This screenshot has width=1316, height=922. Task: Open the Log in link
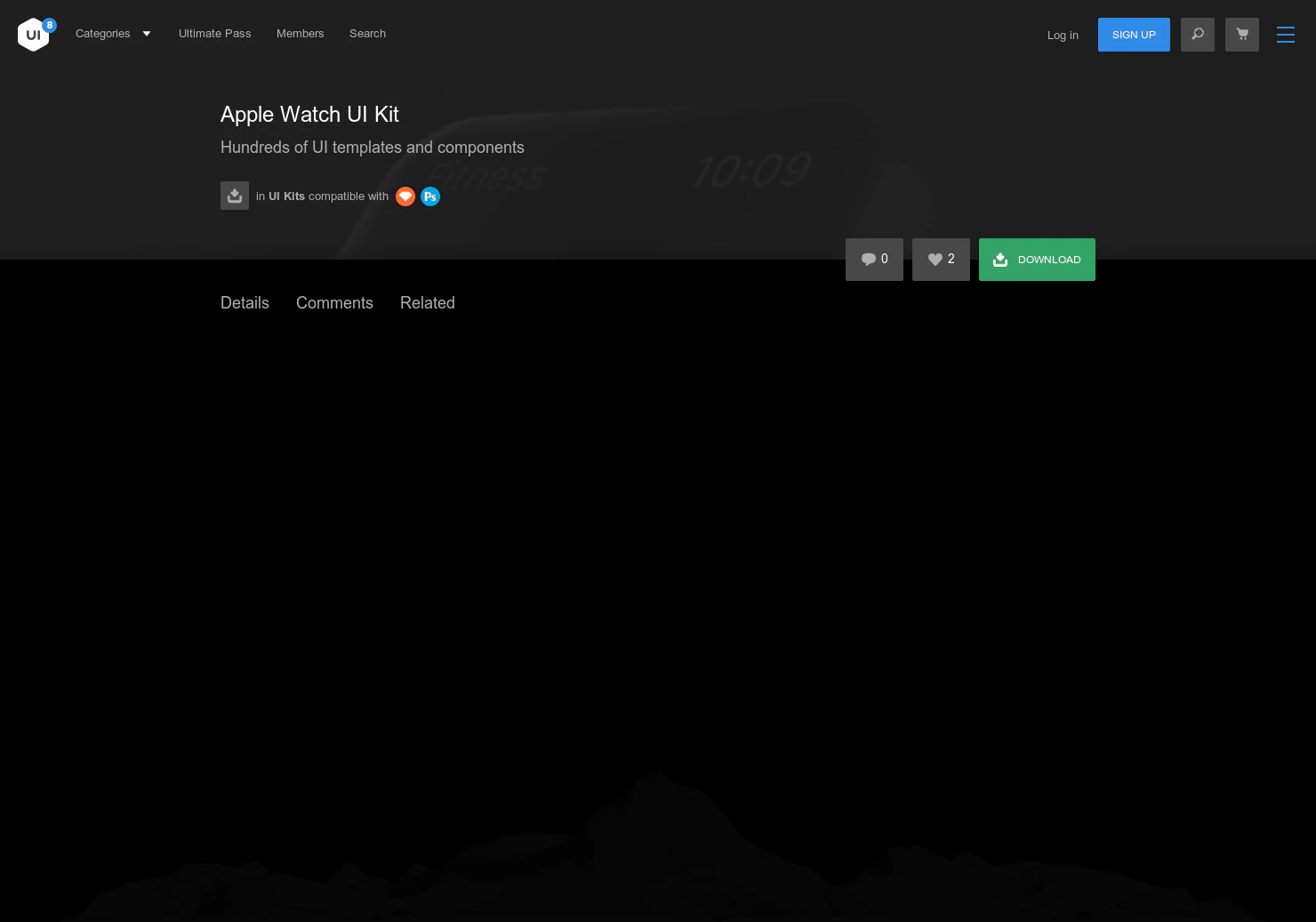1063,35
